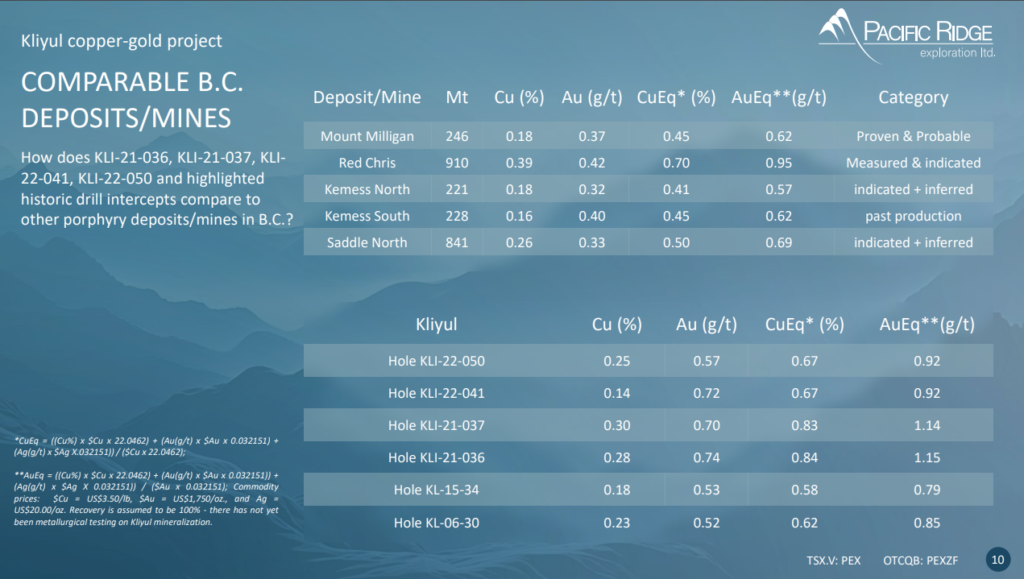This screenshot has width=1024, height=579.
Task: Click the 'Hole KL-06-30' row label
Action: [436, 523]
